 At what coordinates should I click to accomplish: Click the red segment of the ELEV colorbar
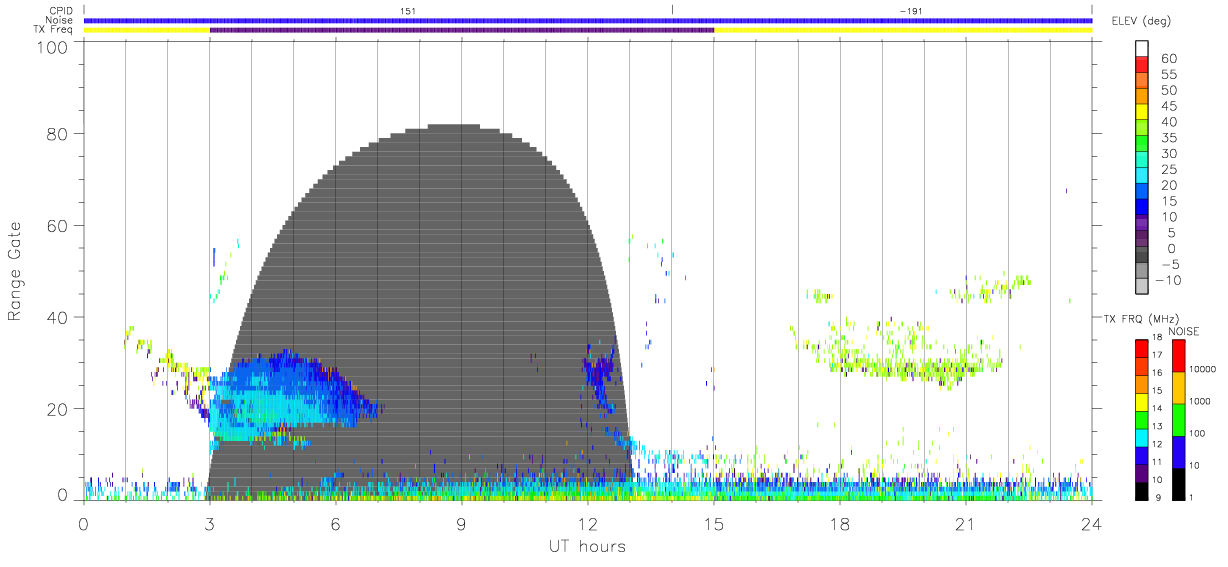point(1142,66)
